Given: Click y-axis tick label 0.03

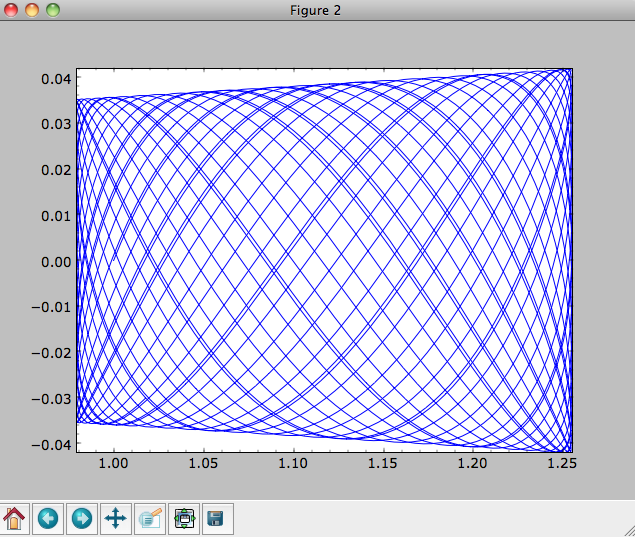Looking at the screenshot, I should (x=56, y=124).
